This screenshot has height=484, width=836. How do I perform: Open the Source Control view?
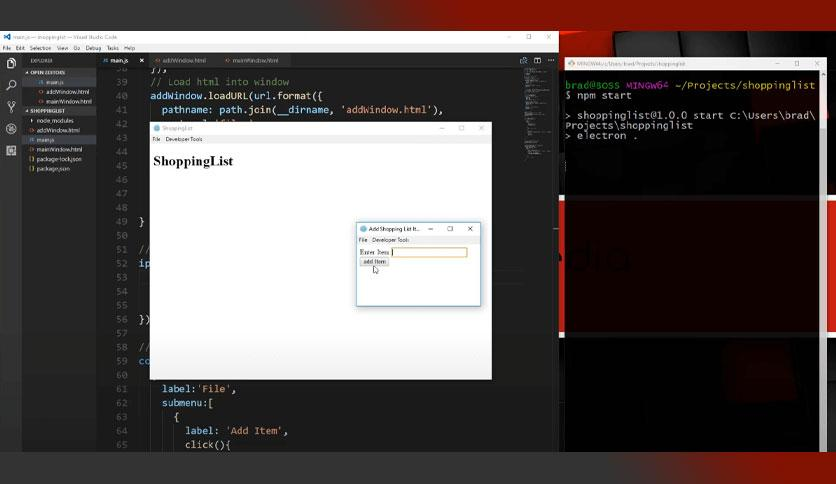11,107
